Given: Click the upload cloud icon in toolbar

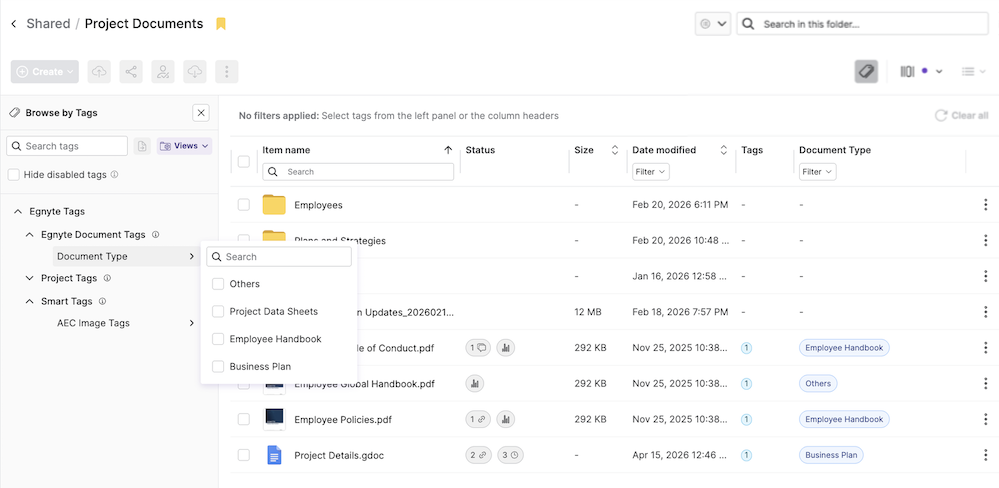Looking at the screenshot, I should [99, 72].
